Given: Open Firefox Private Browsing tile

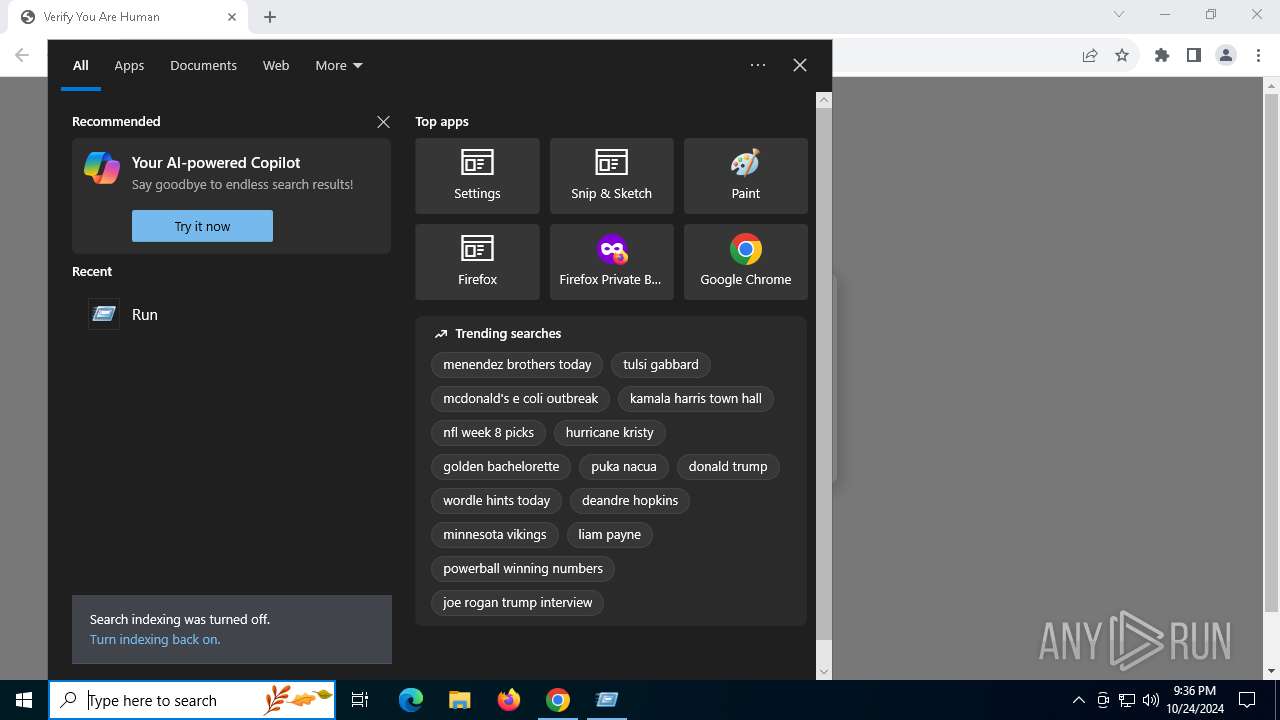Looking at the screenshot, I should [x=611, y=262].
